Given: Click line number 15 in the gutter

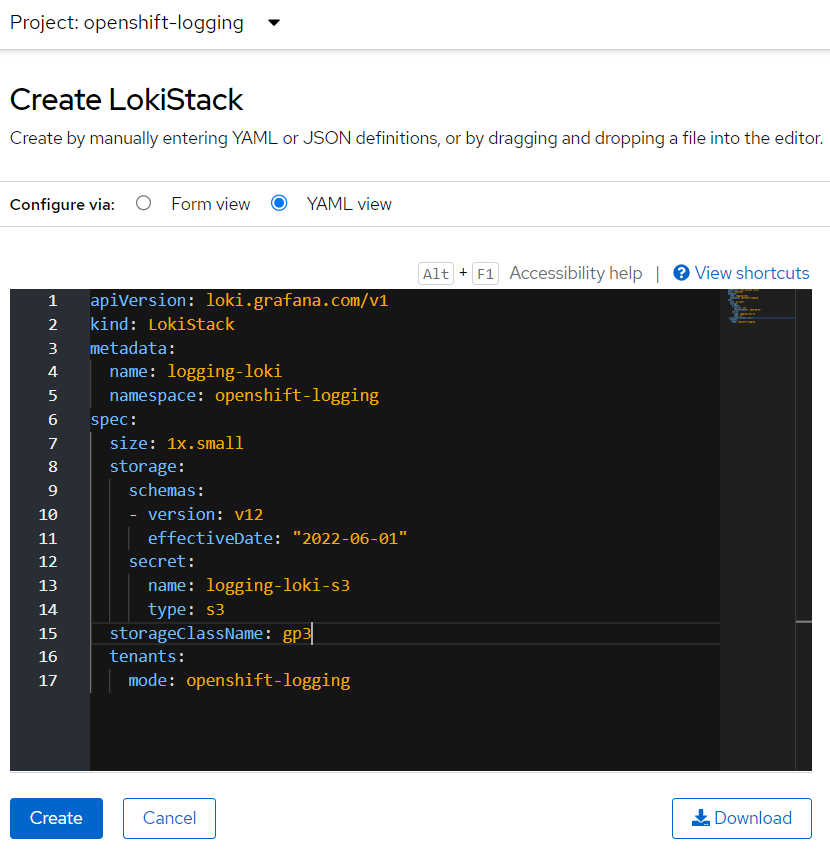Looking at the screenshot, I should (x=48, y=633).
